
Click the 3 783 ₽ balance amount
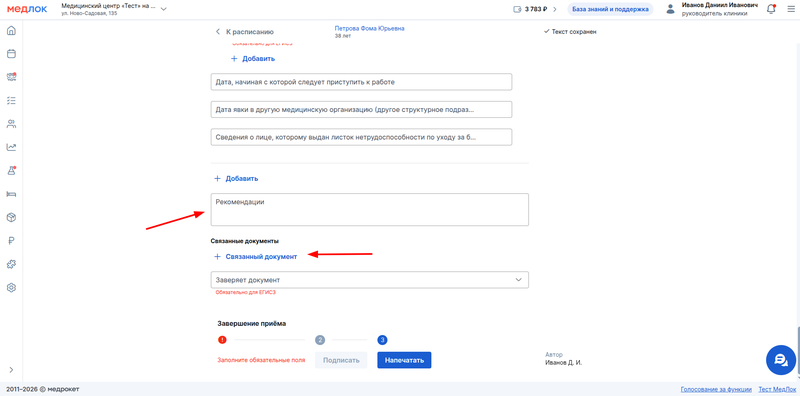[536, 9]
